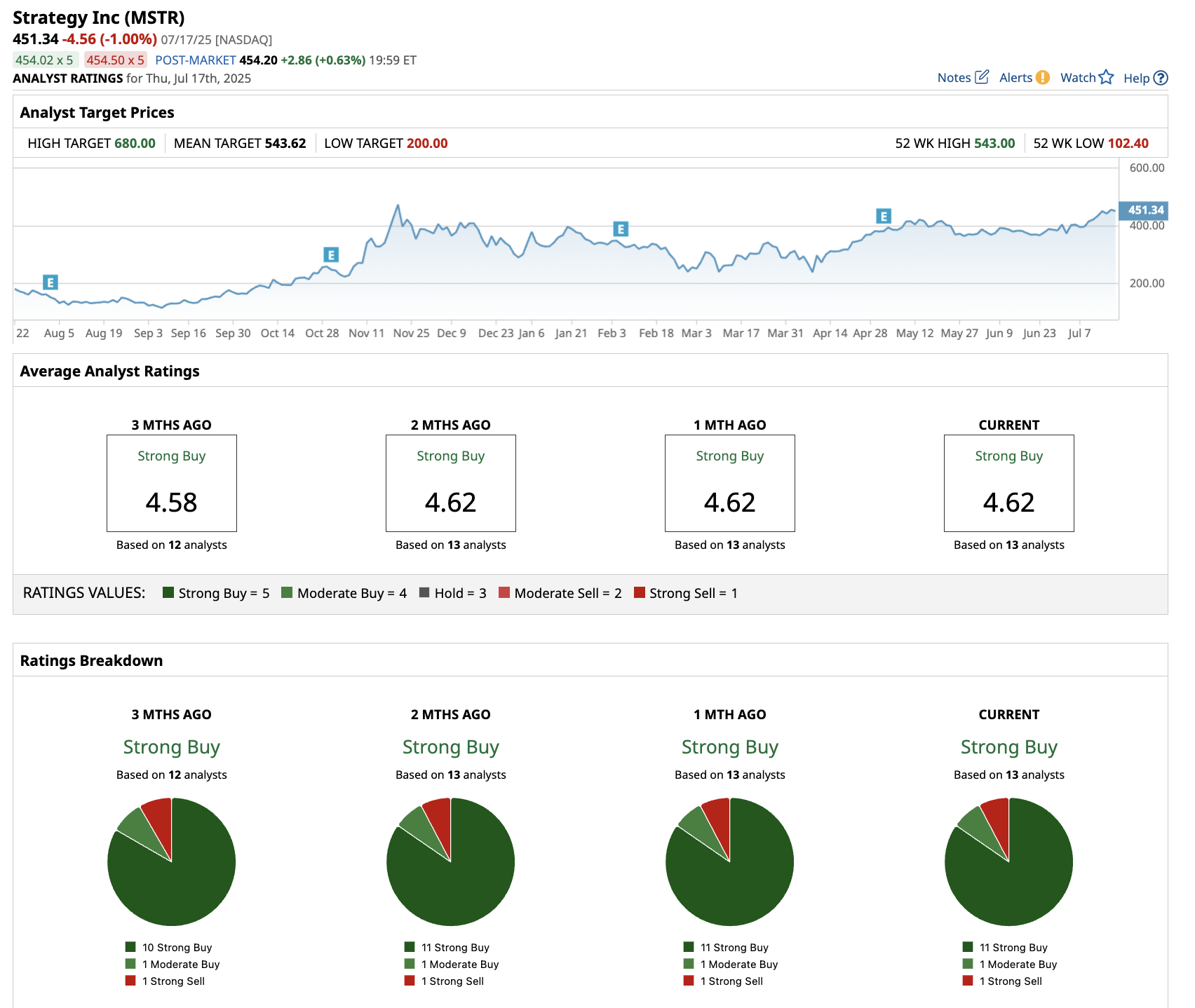Viewport: 1195px width, 1008px height.
Task: Click the HIGH TARGET 680.00 value
Action: pos(135,143)
